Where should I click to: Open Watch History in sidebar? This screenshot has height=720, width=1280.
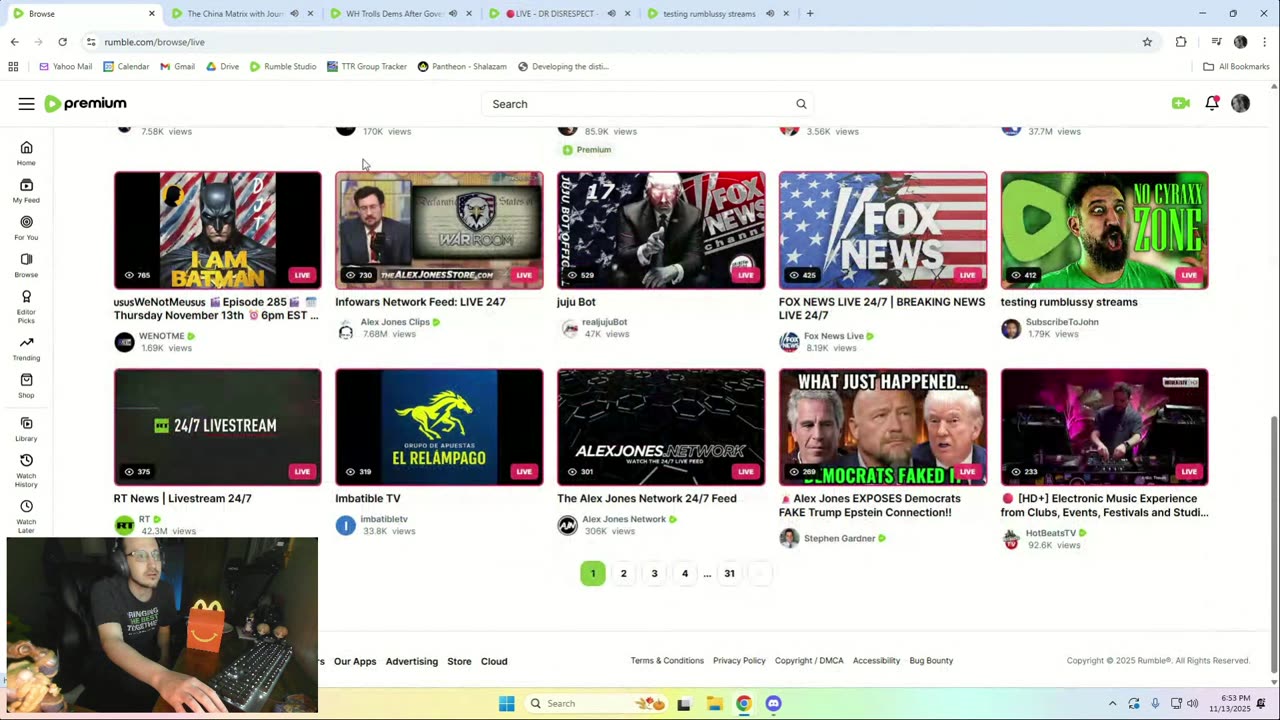point(26,471)
